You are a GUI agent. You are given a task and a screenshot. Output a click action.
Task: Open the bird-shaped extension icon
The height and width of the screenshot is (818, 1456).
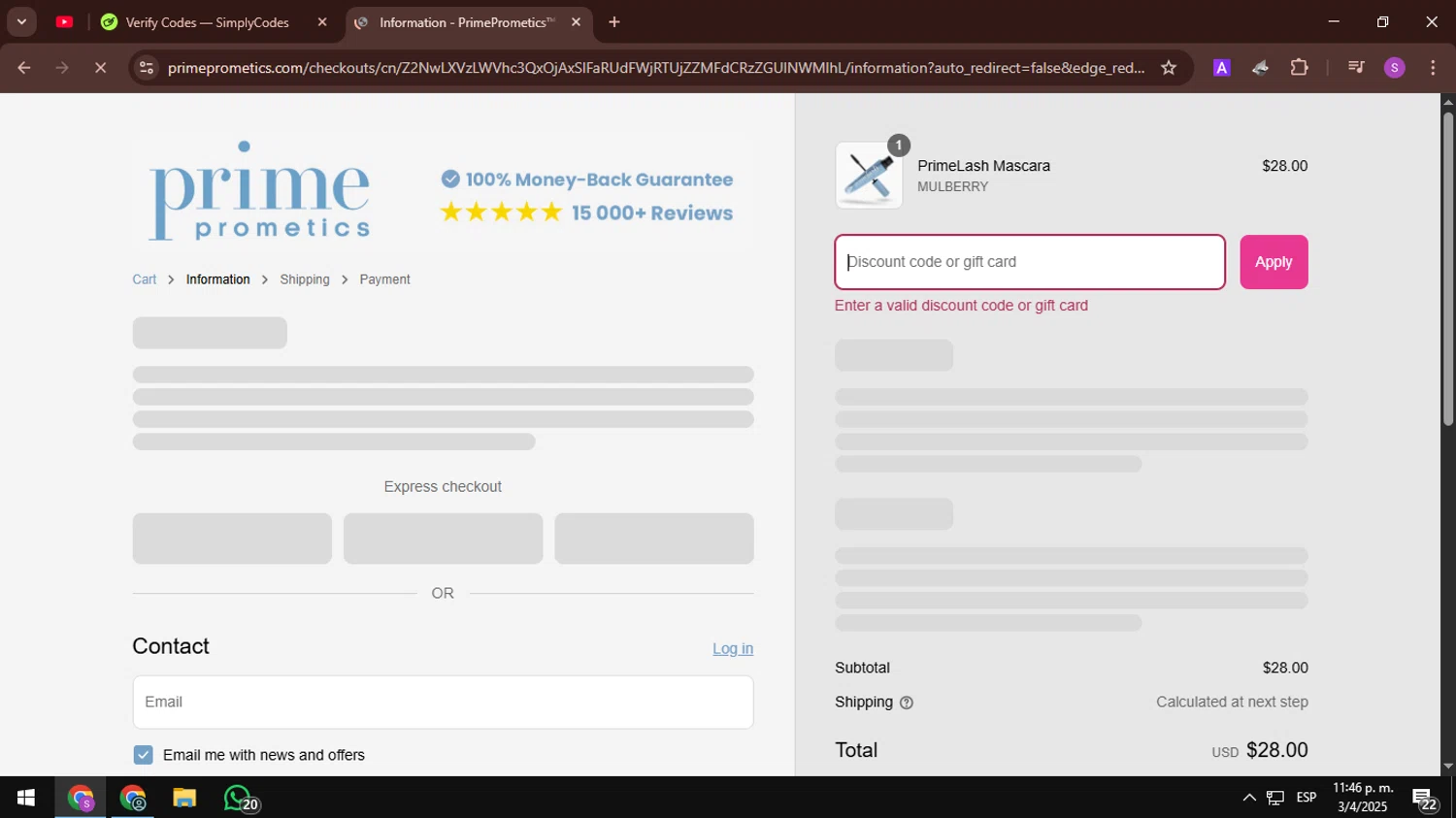point(1260,68)
